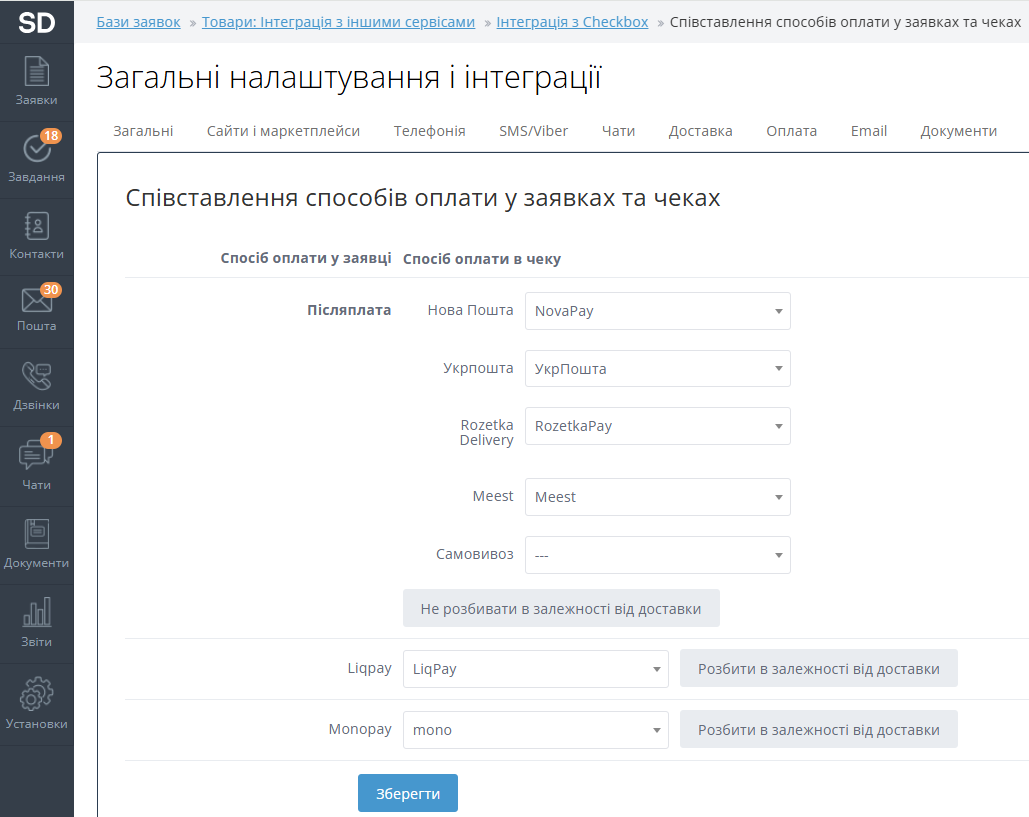Expand the Нова Пошта NovaPay dropdown

click(657, 311)
